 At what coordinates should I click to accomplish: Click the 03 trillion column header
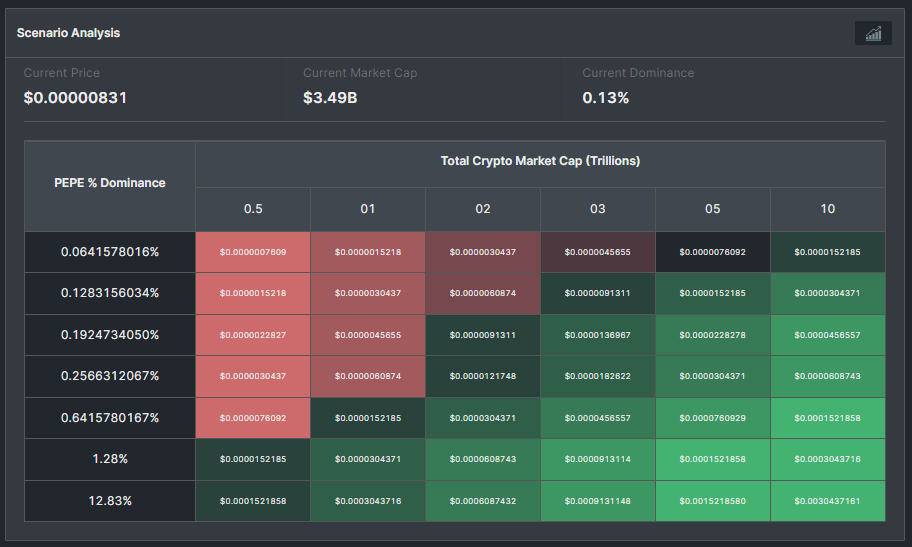[x=598, y=209]
